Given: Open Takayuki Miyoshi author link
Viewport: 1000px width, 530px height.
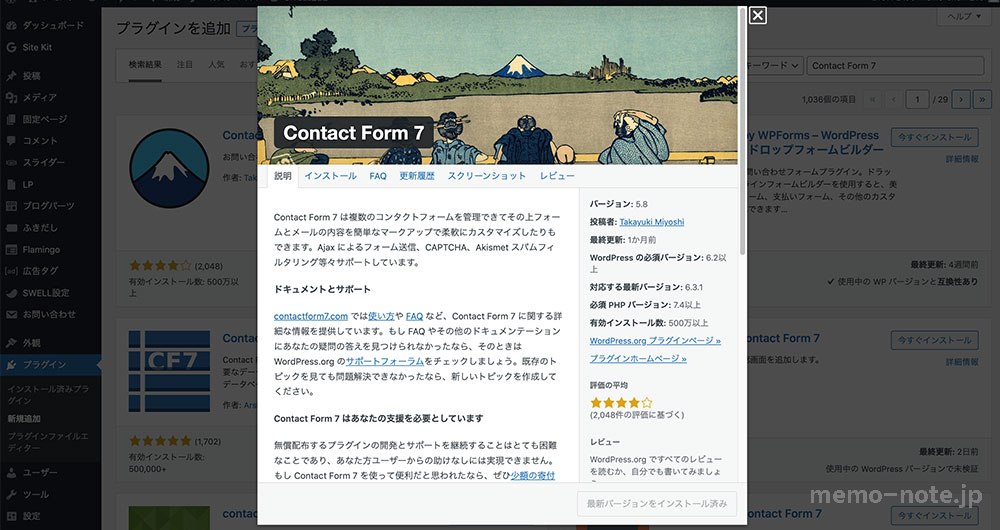Looking at the screenshot, I should click(x=652, y=222).
